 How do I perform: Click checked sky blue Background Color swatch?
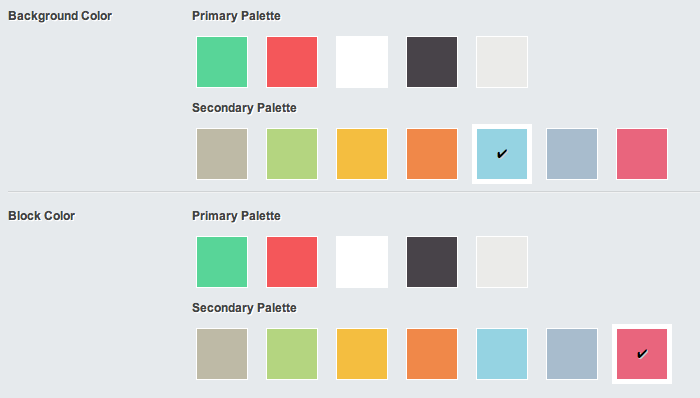502,154
